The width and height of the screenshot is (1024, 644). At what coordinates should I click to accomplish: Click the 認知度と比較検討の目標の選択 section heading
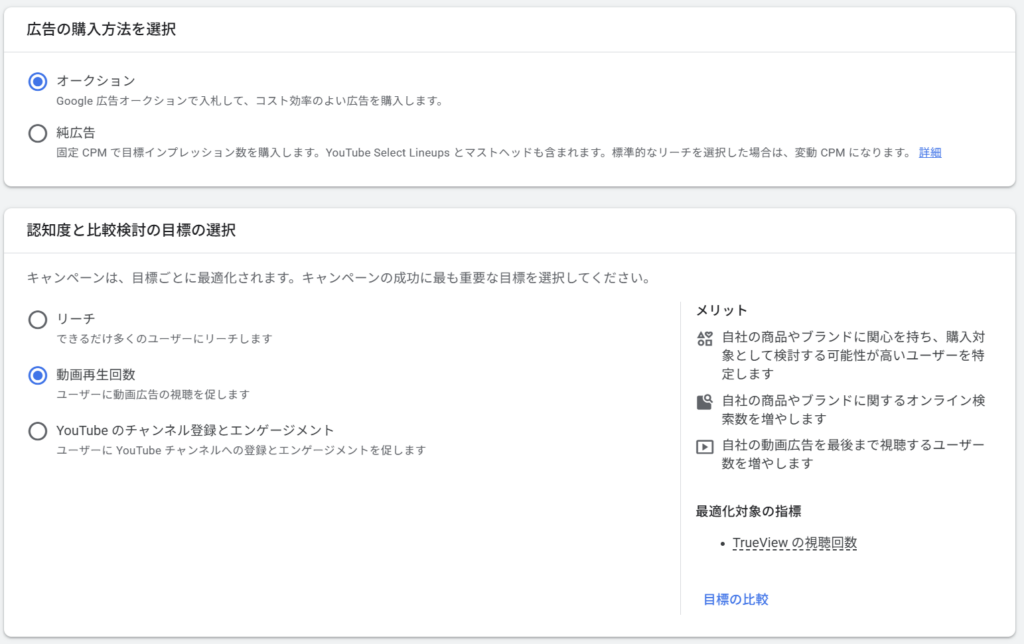131,230
